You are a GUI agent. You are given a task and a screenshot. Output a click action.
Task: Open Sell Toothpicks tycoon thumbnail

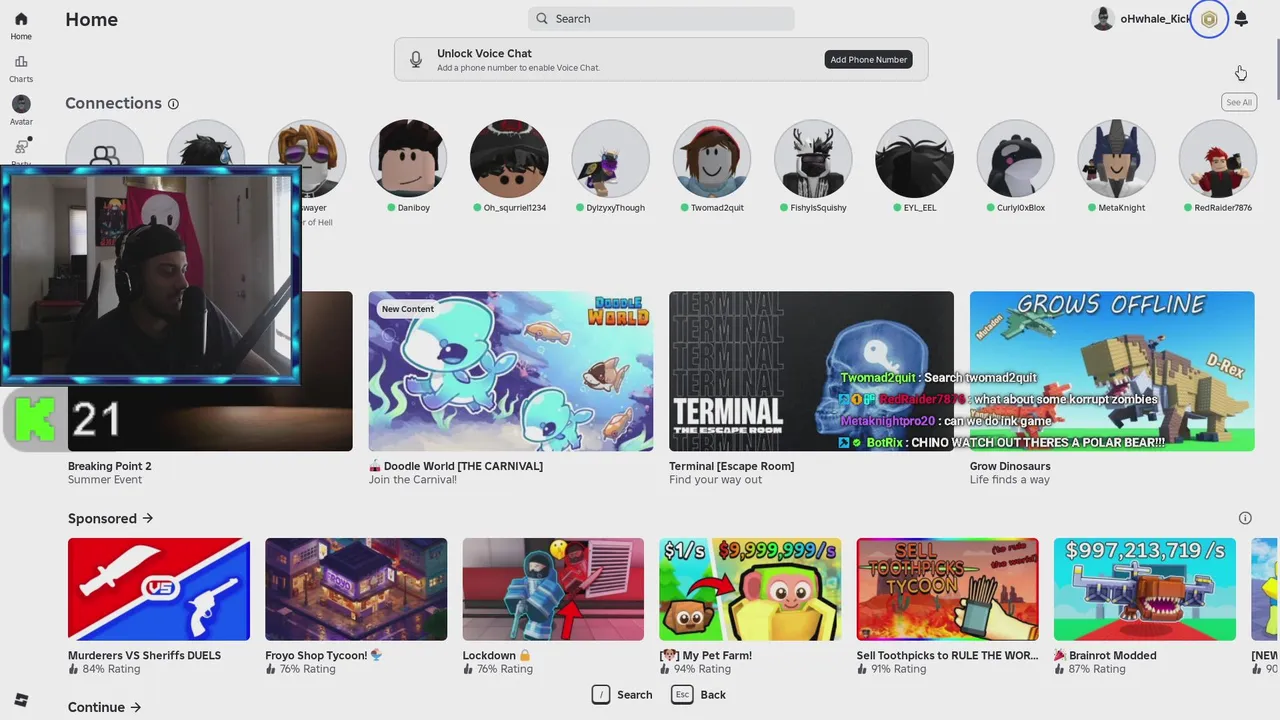point(947,589)
